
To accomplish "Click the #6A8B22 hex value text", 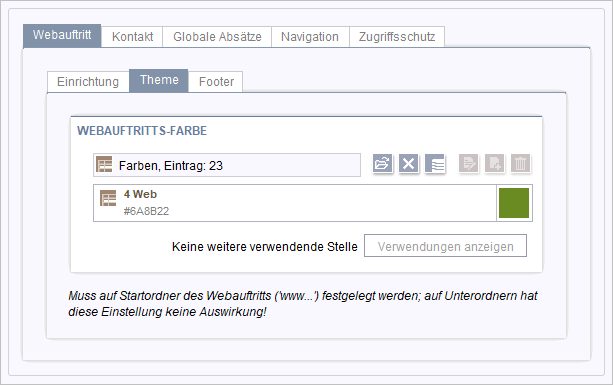I will [146, 211].
